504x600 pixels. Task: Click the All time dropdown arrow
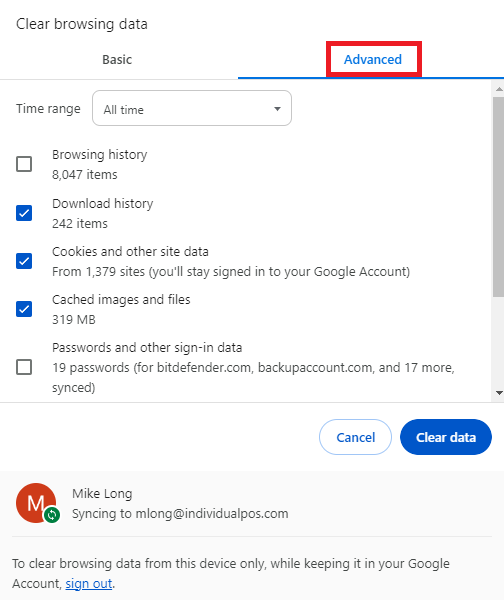point(277,109)
